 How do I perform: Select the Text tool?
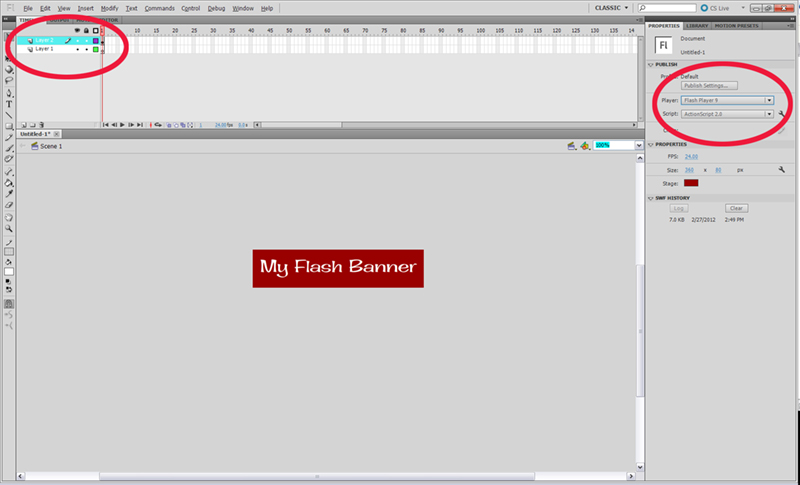click(x=9, y=104)
